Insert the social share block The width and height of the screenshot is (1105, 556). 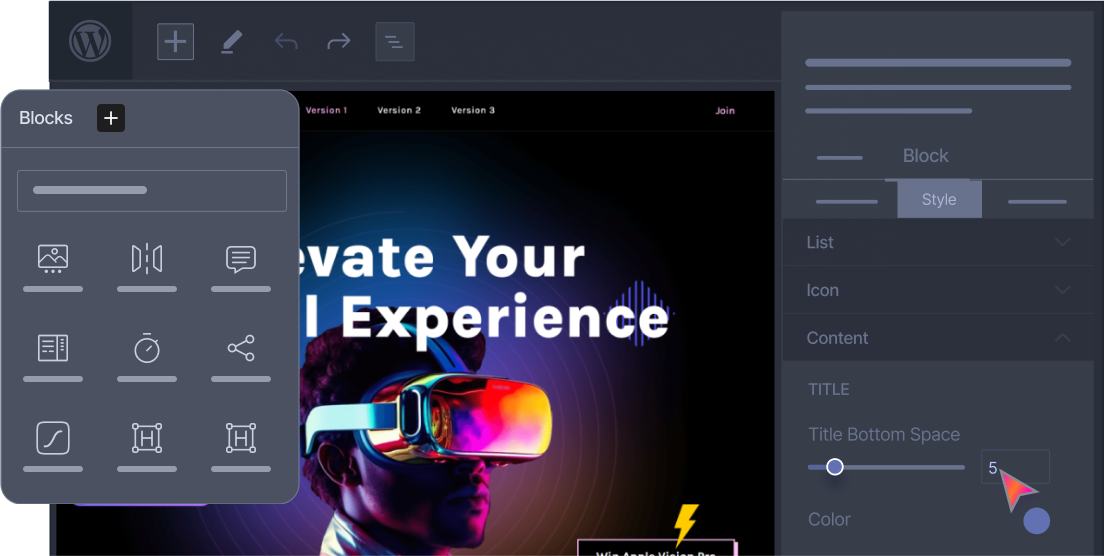point(241,348)
